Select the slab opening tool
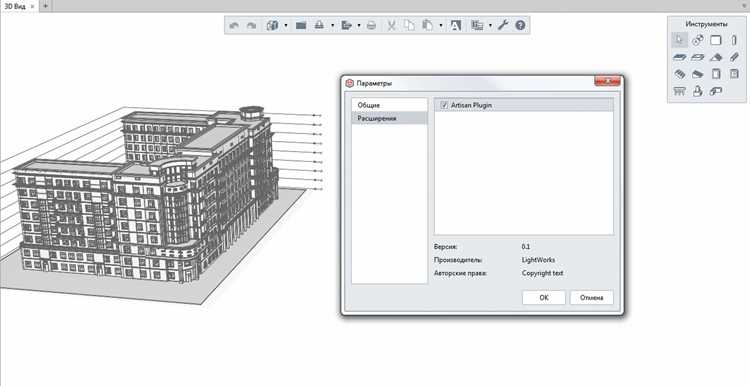750x386 pixels. click(x=698, y=57)
